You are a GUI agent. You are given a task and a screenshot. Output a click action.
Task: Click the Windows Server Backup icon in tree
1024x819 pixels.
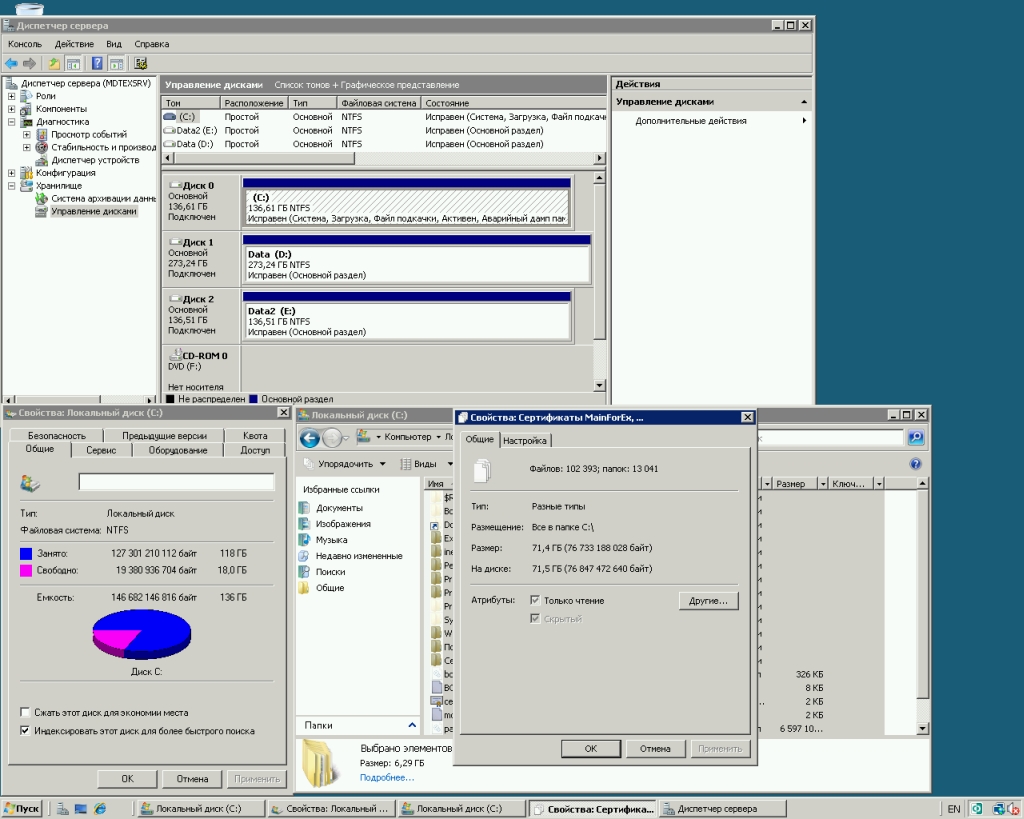coord(41,199)
